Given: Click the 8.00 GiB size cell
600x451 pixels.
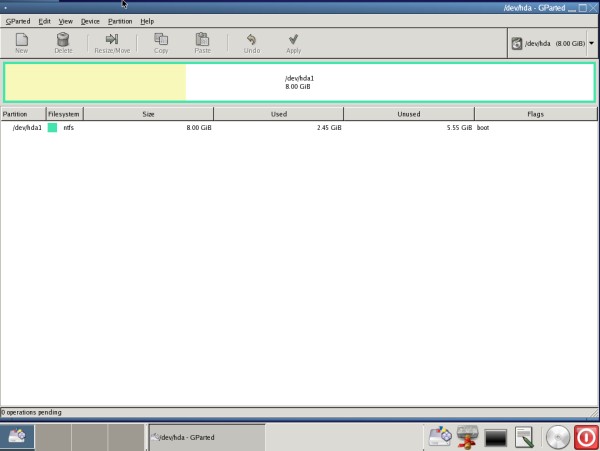Looking at the screenshot, I should point(199,127).
